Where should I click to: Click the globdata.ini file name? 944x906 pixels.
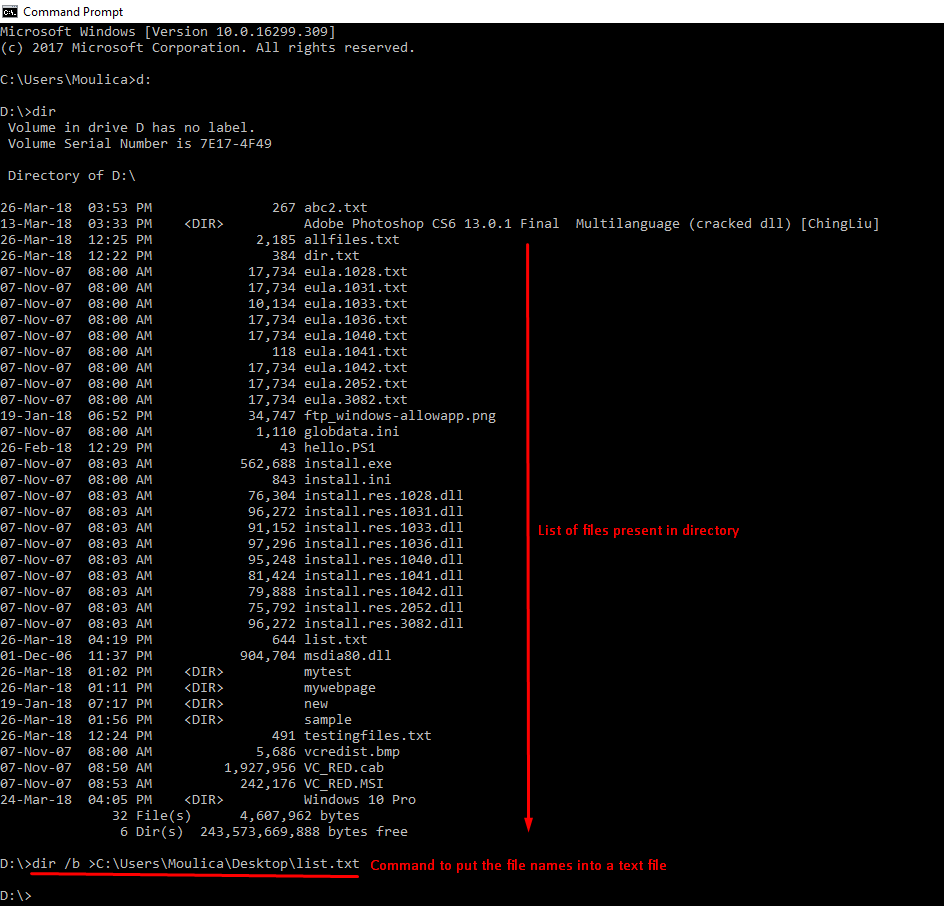pos(352,432)
